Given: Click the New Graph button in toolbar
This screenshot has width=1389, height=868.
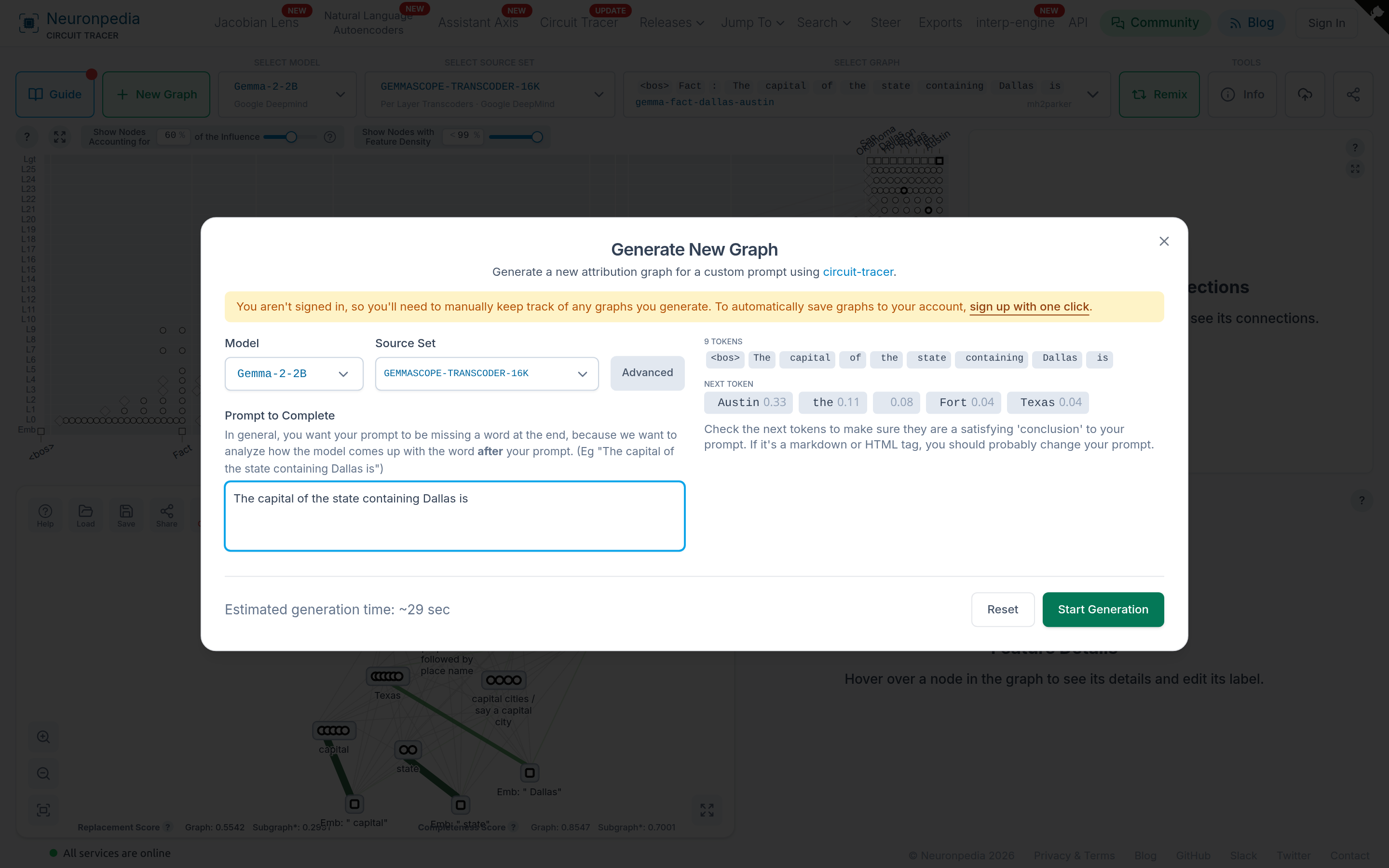Looking at the screenshot, I should (x=156, y=95).
